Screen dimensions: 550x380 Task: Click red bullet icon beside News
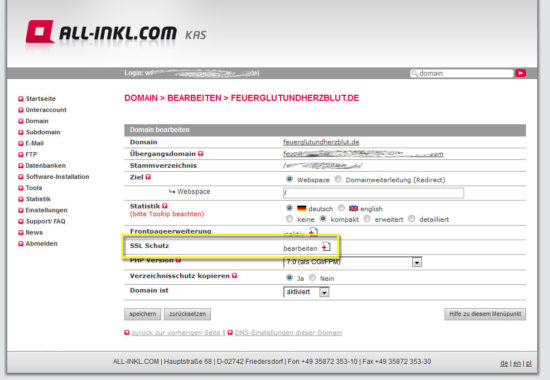(x=21, y=233)
